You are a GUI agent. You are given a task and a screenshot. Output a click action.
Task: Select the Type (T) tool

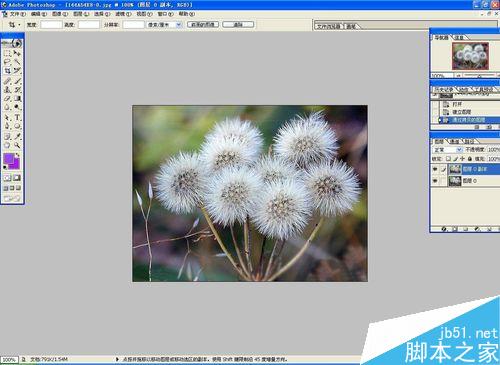17,117
